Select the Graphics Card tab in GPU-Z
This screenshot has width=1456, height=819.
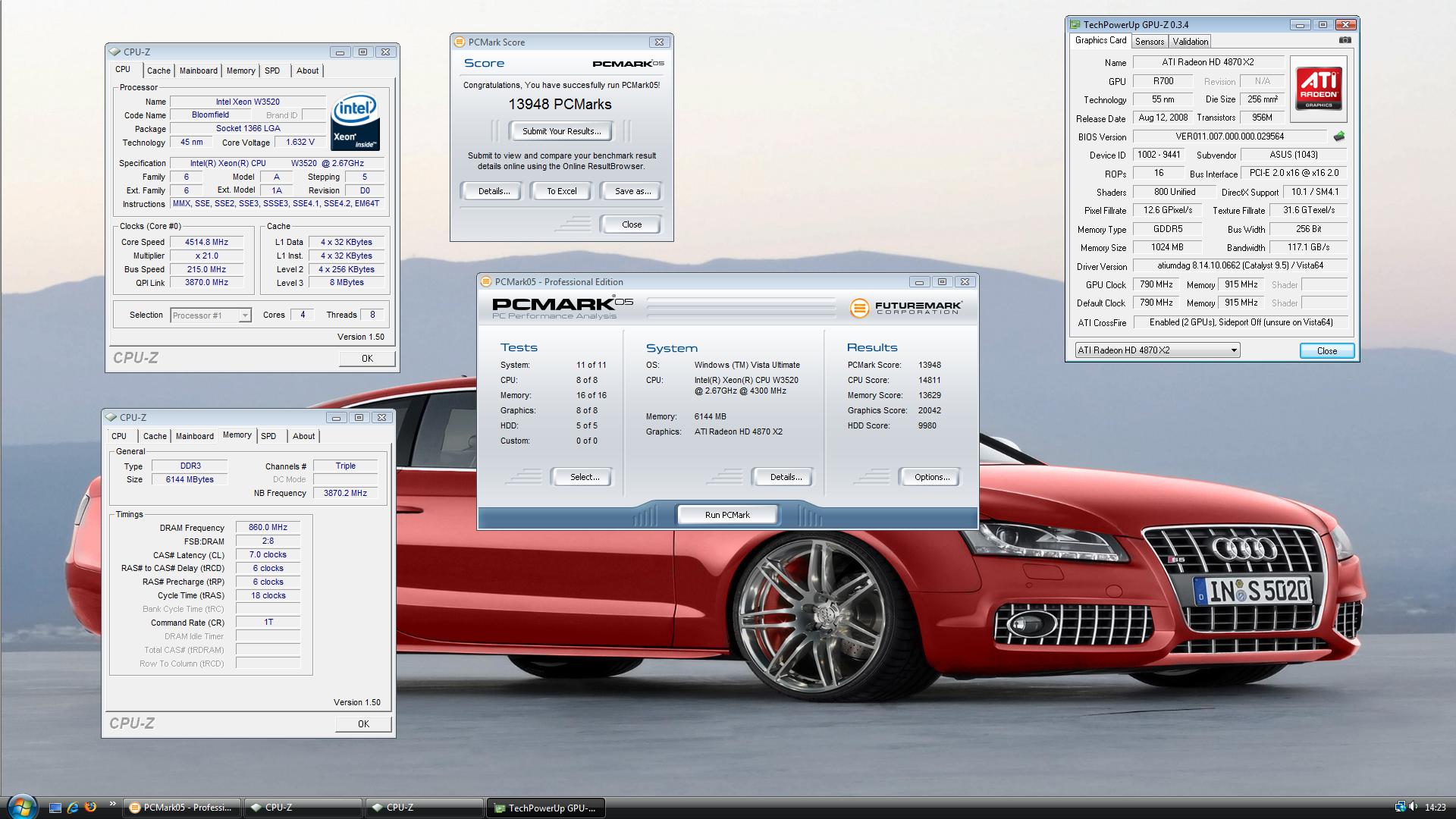click(x=1100, y=41)
